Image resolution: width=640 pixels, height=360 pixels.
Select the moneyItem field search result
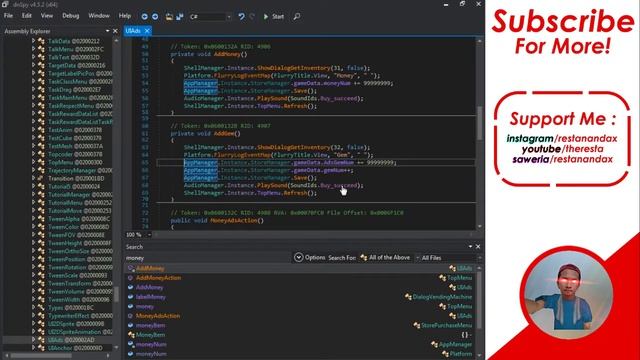pyautogui.click(x=300, y=325)
